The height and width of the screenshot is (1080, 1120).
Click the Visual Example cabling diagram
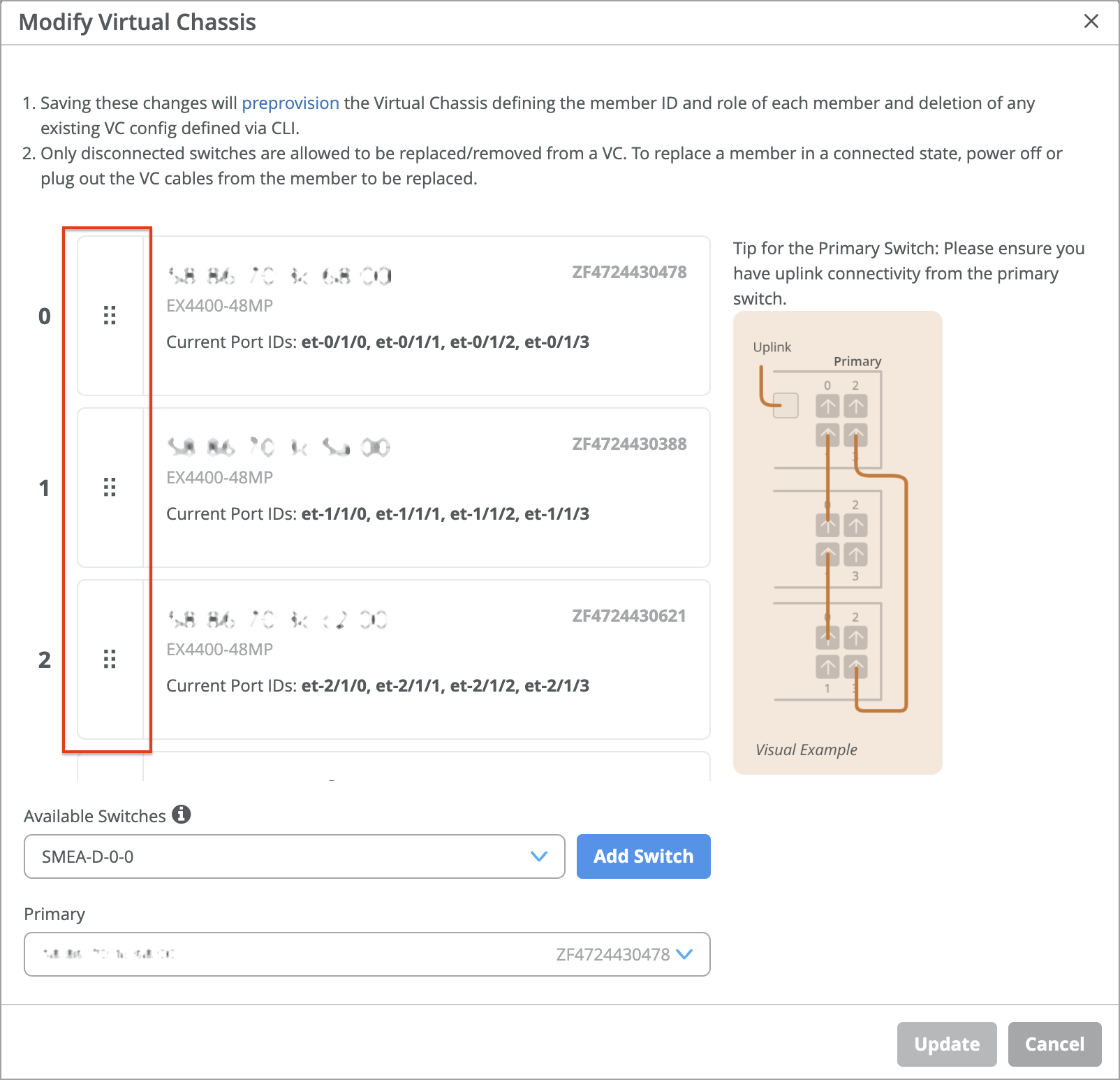pyautogui.click(x=837, y=542)
